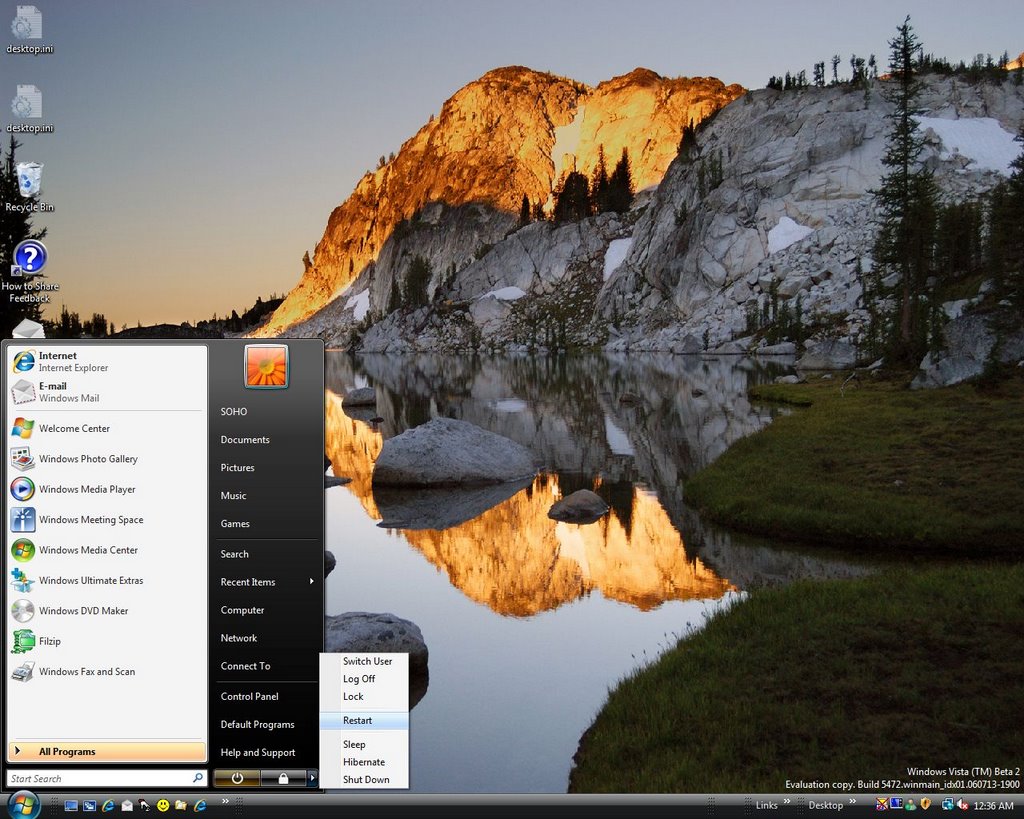Open Search from the Start menu right pane
The image size is (1024, 819).
pos(266,554)
